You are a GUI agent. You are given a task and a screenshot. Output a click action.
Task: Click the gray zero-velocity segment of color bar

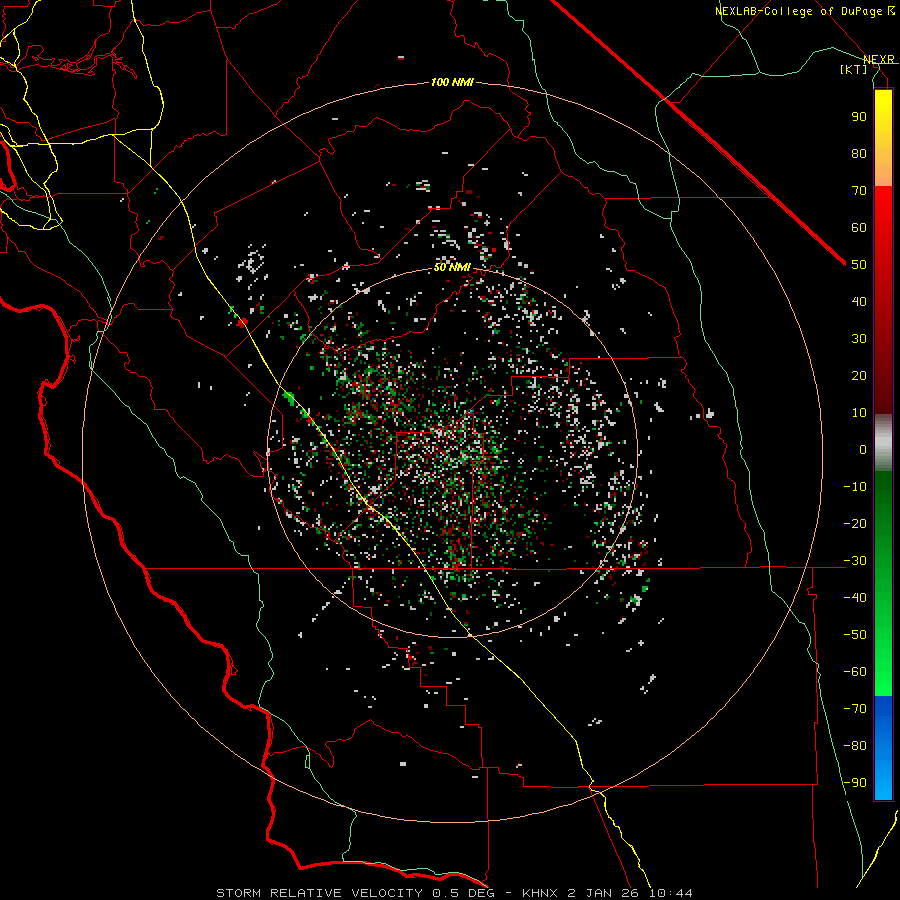(883, 443)
